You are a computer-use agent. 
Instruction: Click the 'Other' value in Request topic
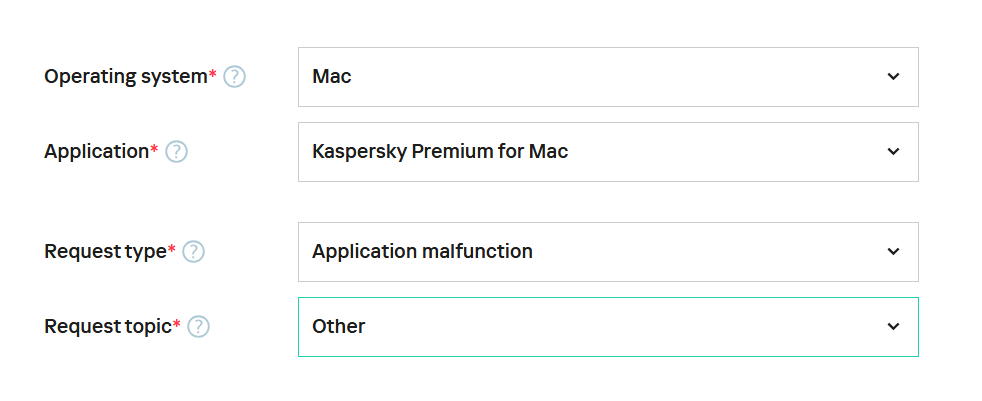339,327
